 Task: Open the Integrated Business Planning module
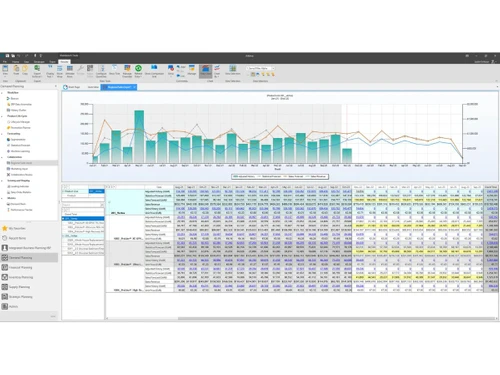click(x=27, y=248)
